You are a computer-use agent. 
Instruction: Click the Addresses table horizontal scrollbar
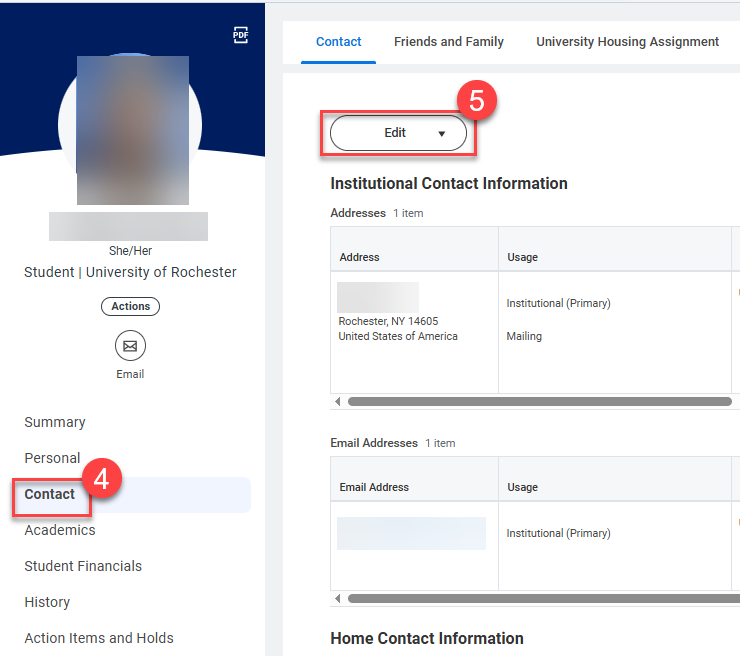pyautogui.click(x=540, y=402)
